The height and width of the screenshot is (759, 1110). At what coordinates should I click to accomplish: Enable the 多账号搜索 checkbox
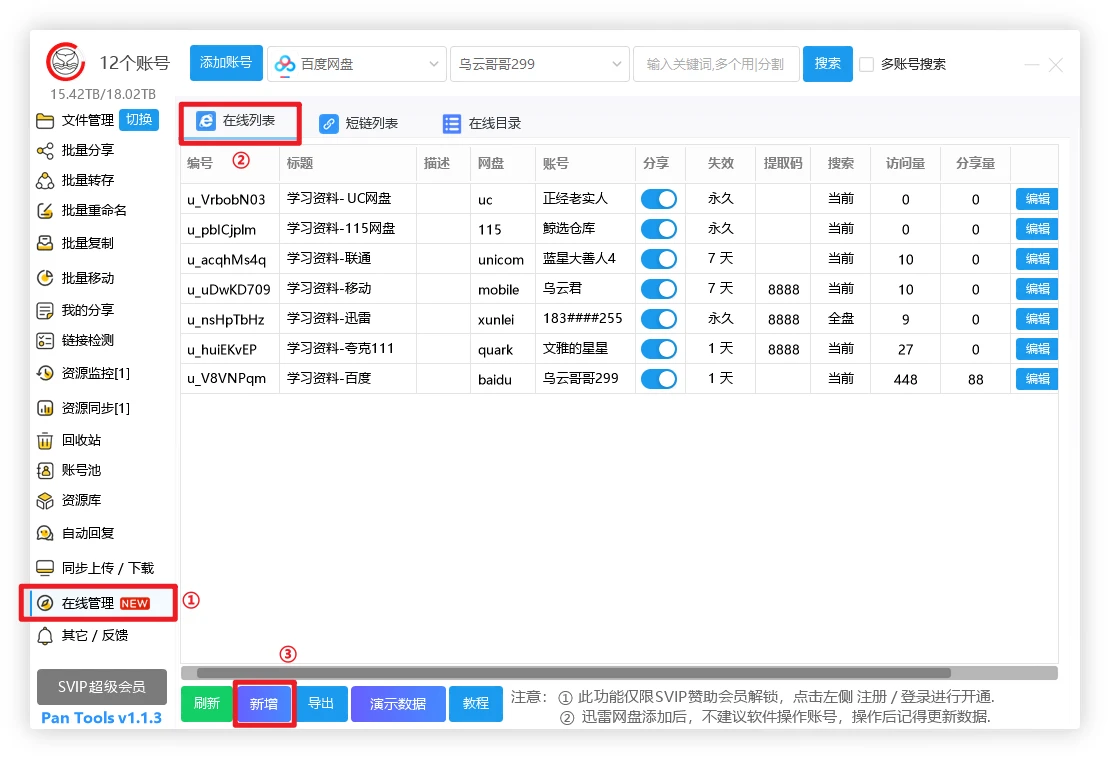[867, 64]
